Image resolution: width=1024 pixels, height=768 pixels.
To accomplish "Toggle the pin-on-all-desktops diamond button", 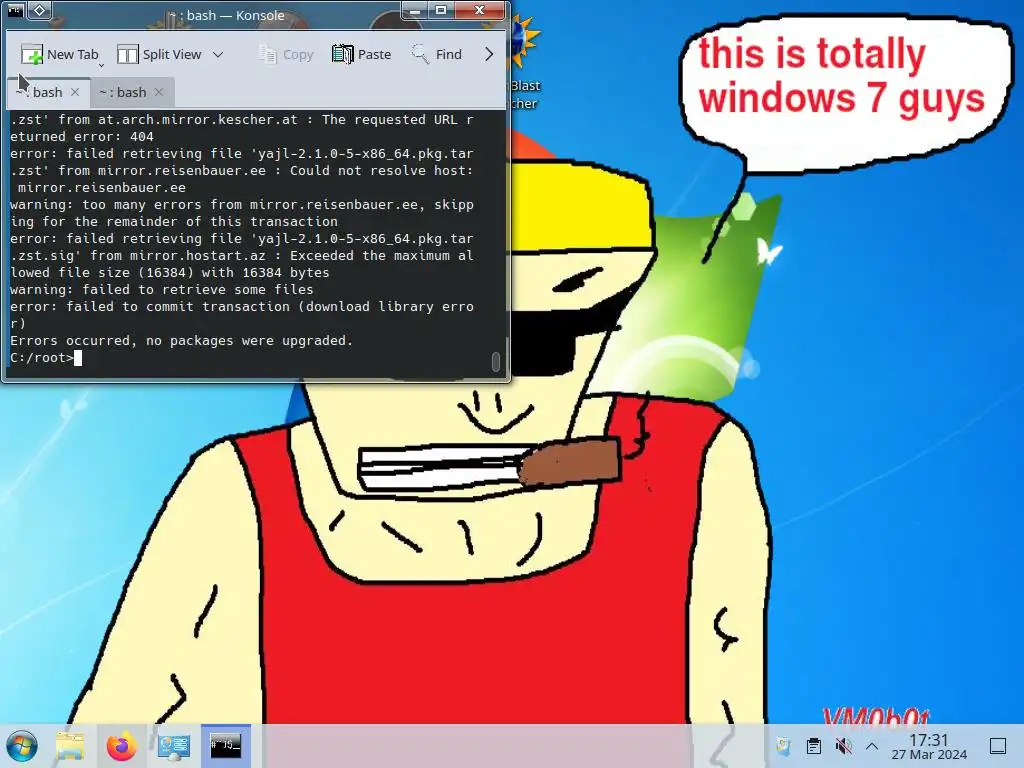I will 40,10.
